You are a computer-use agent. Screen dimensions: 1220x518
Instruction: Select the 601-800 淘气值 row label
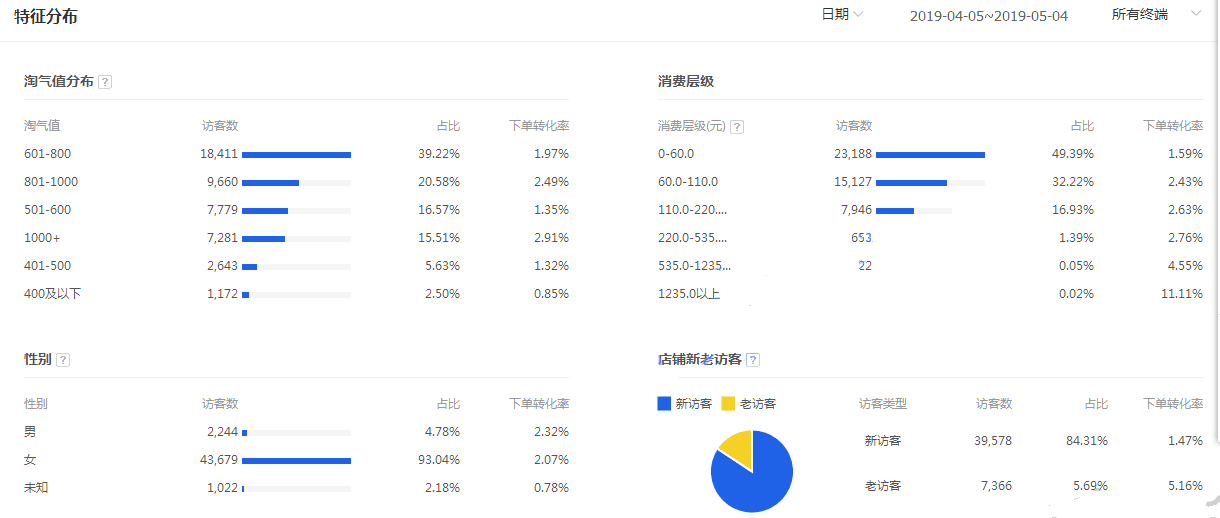tap(48, 154)
